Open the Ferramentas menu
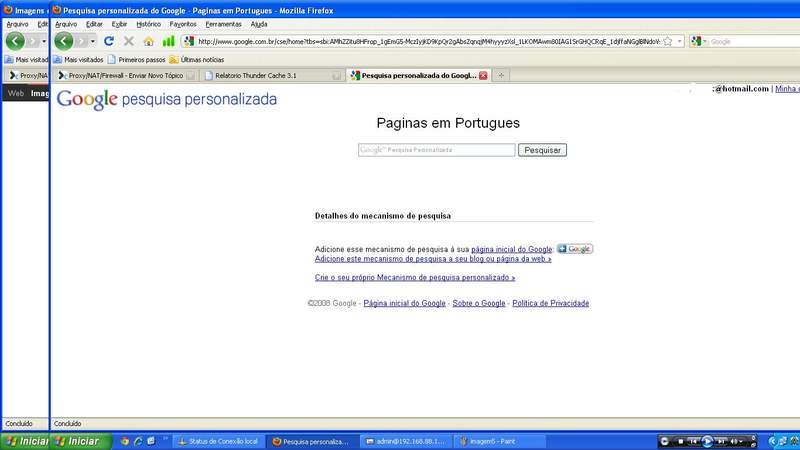 223,24
